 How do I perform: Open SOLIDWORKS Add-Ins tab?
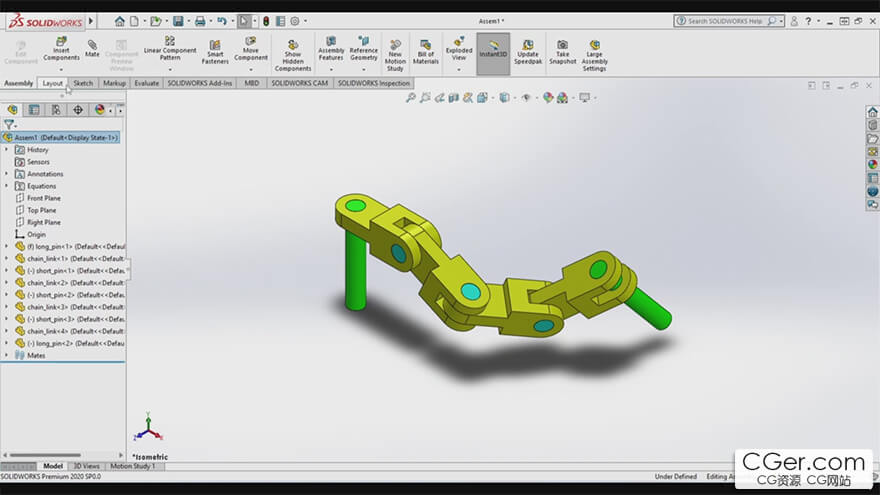pyautogui.click(x=200, y=83)
